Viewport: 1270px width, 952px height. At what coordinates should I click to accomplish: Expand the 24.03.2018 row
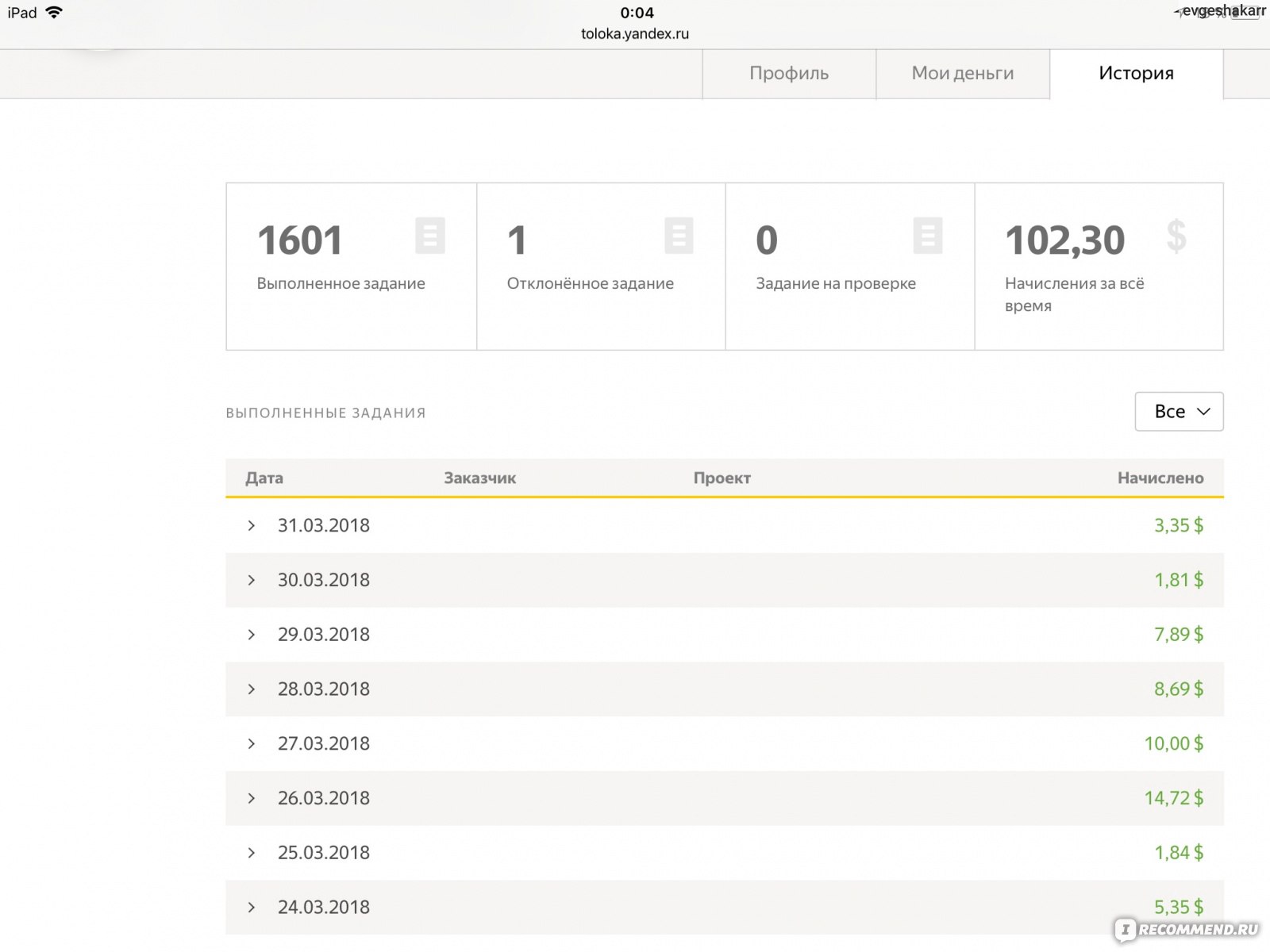click(x=252, y=907)
